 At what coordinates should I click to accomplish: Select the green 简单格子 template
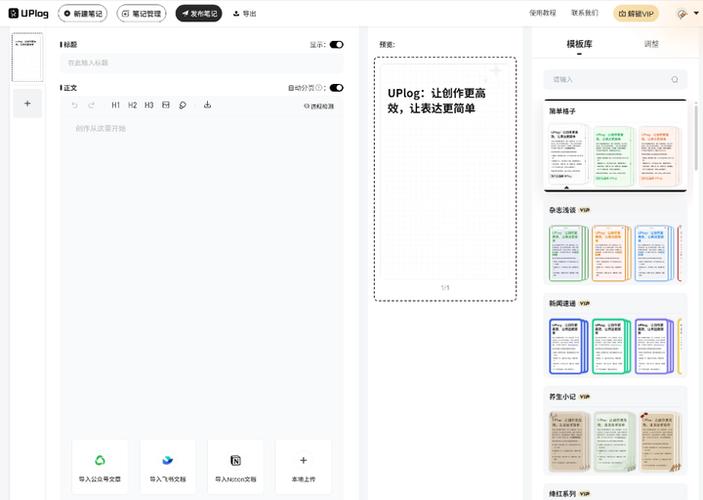612,156
